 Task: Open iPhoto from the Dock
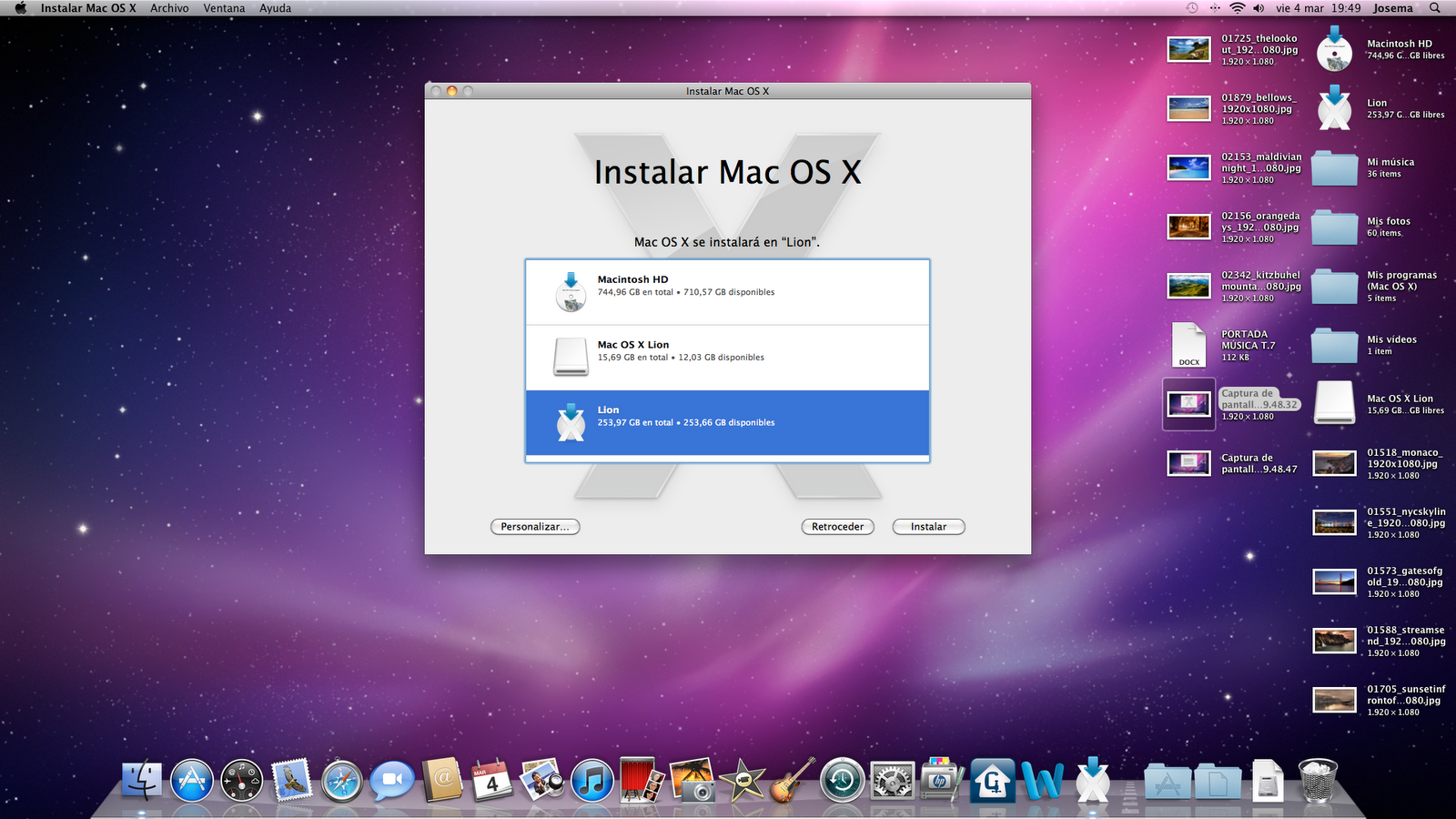(x=692, y=780)
